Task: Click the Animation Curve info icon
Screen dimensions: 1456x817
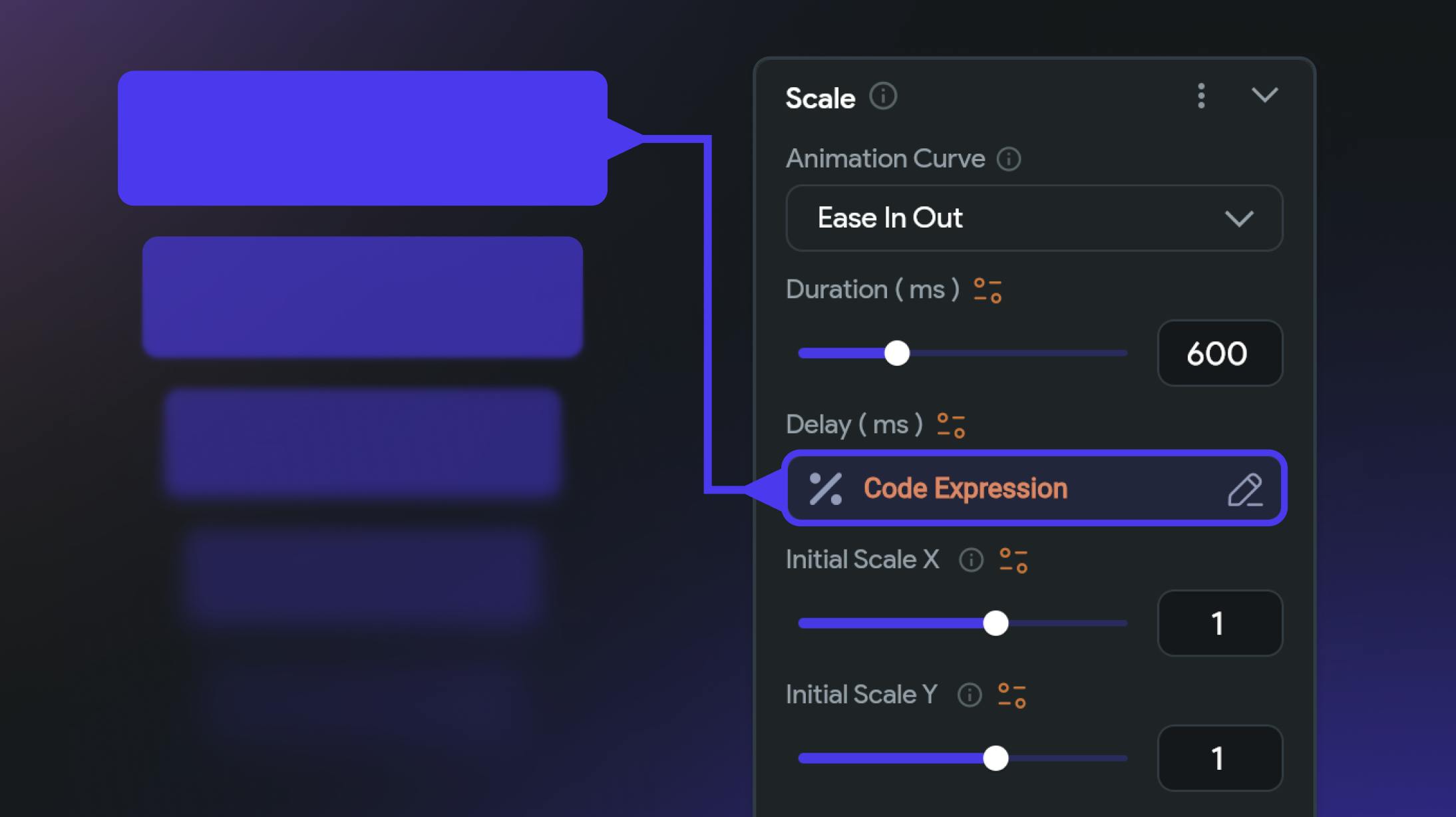Action: pyautogui.click(x=1009, y=159)
